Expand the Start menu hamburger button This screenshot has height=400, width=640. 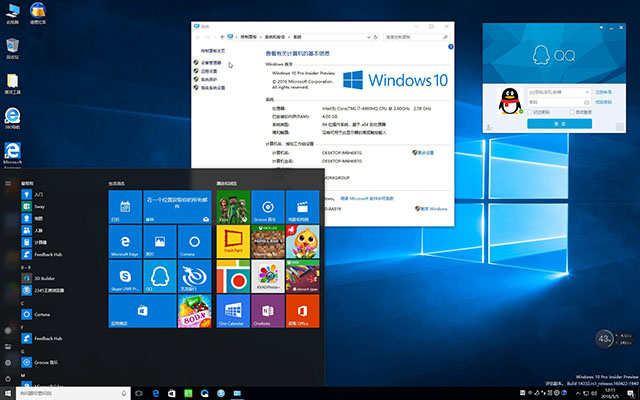pyautogui.click(x=9, y=184)
